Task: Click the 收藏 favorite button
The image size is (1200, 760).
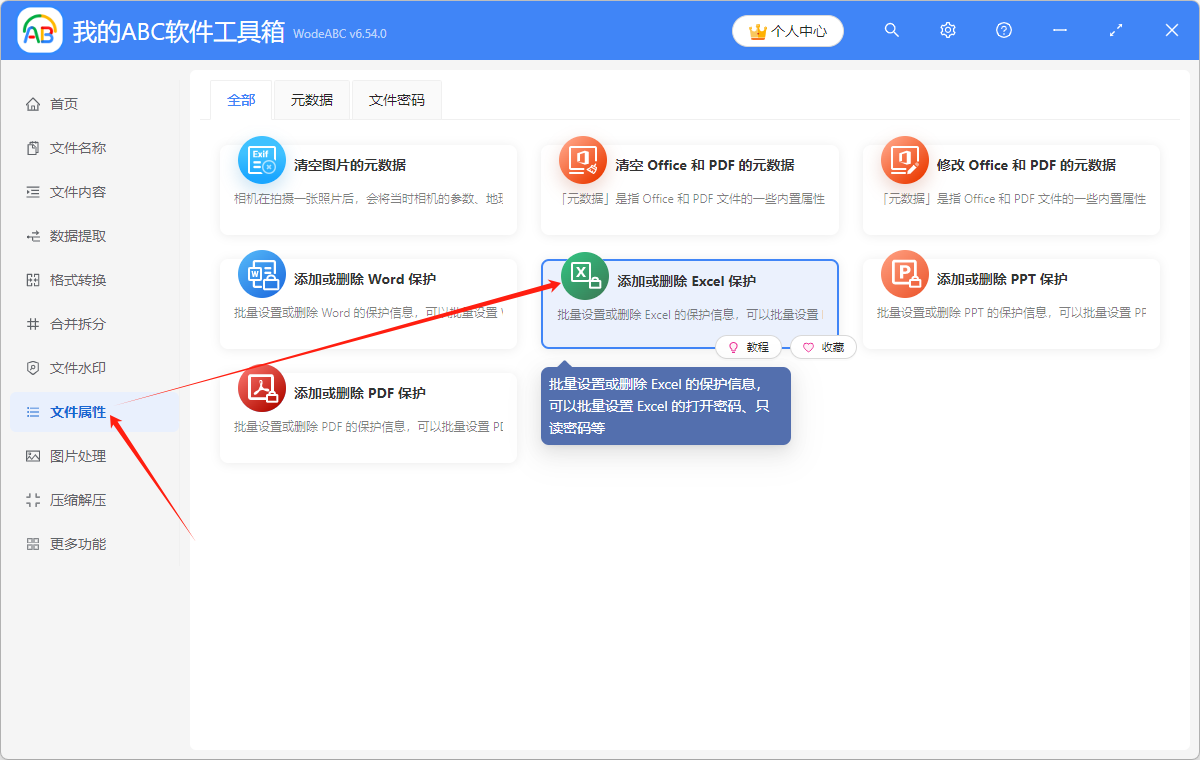Action: (x=823, y=347)
